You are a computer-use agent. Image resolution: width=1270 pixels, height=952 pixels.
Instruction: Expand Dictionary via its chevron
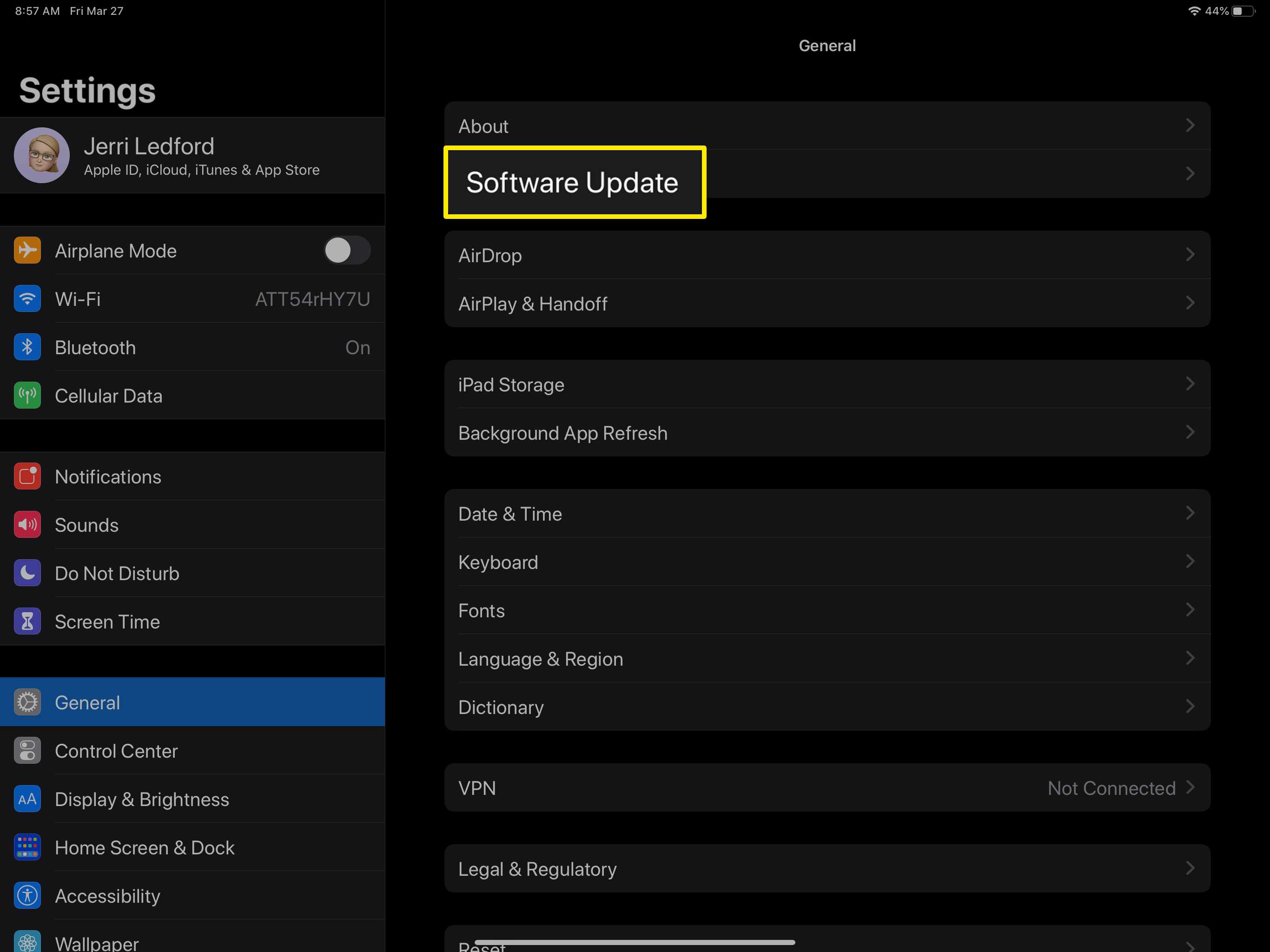[x=1190, y=706]
